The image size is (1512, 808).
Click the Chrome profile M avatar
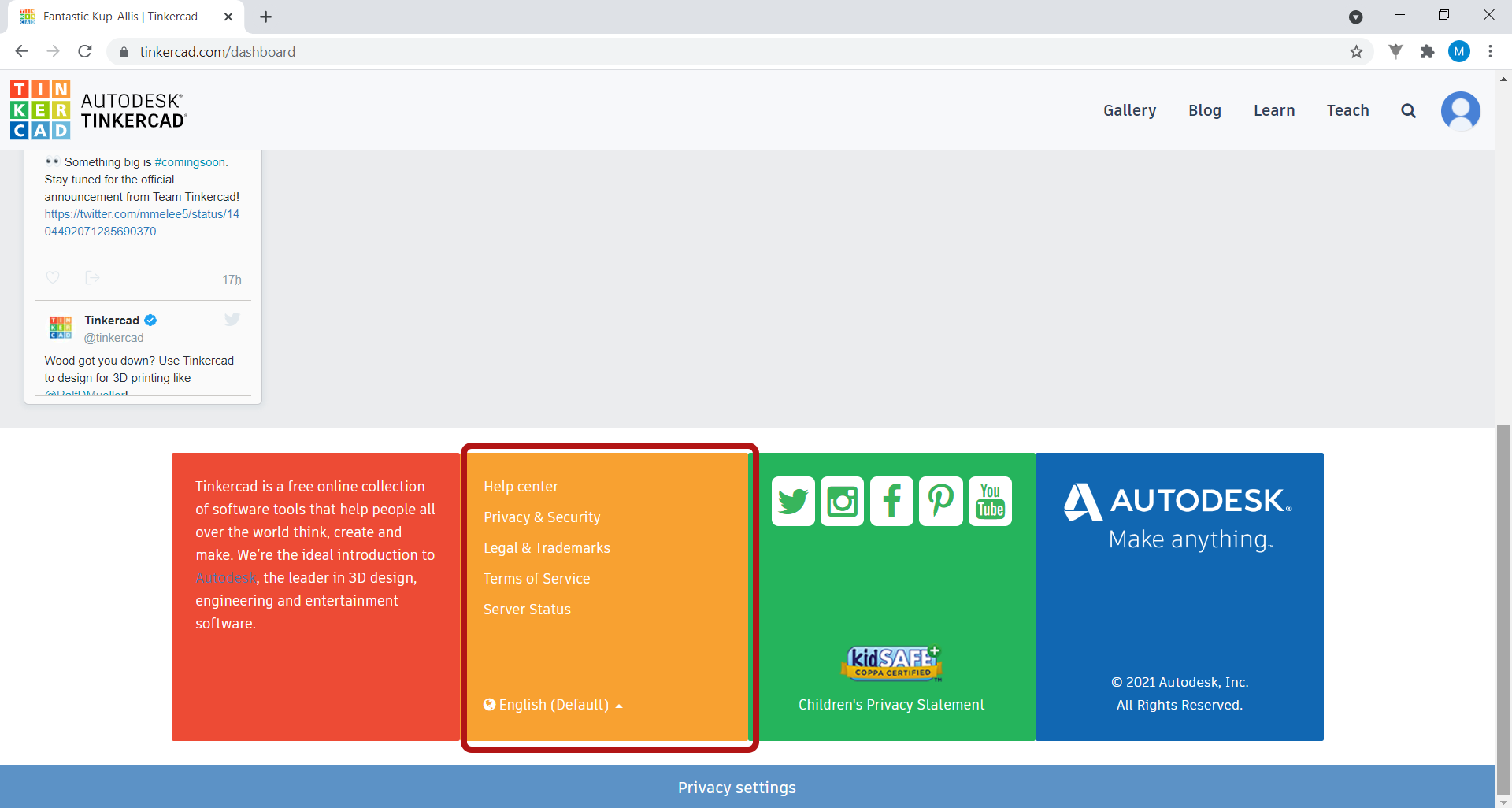tap(1459, 52)
